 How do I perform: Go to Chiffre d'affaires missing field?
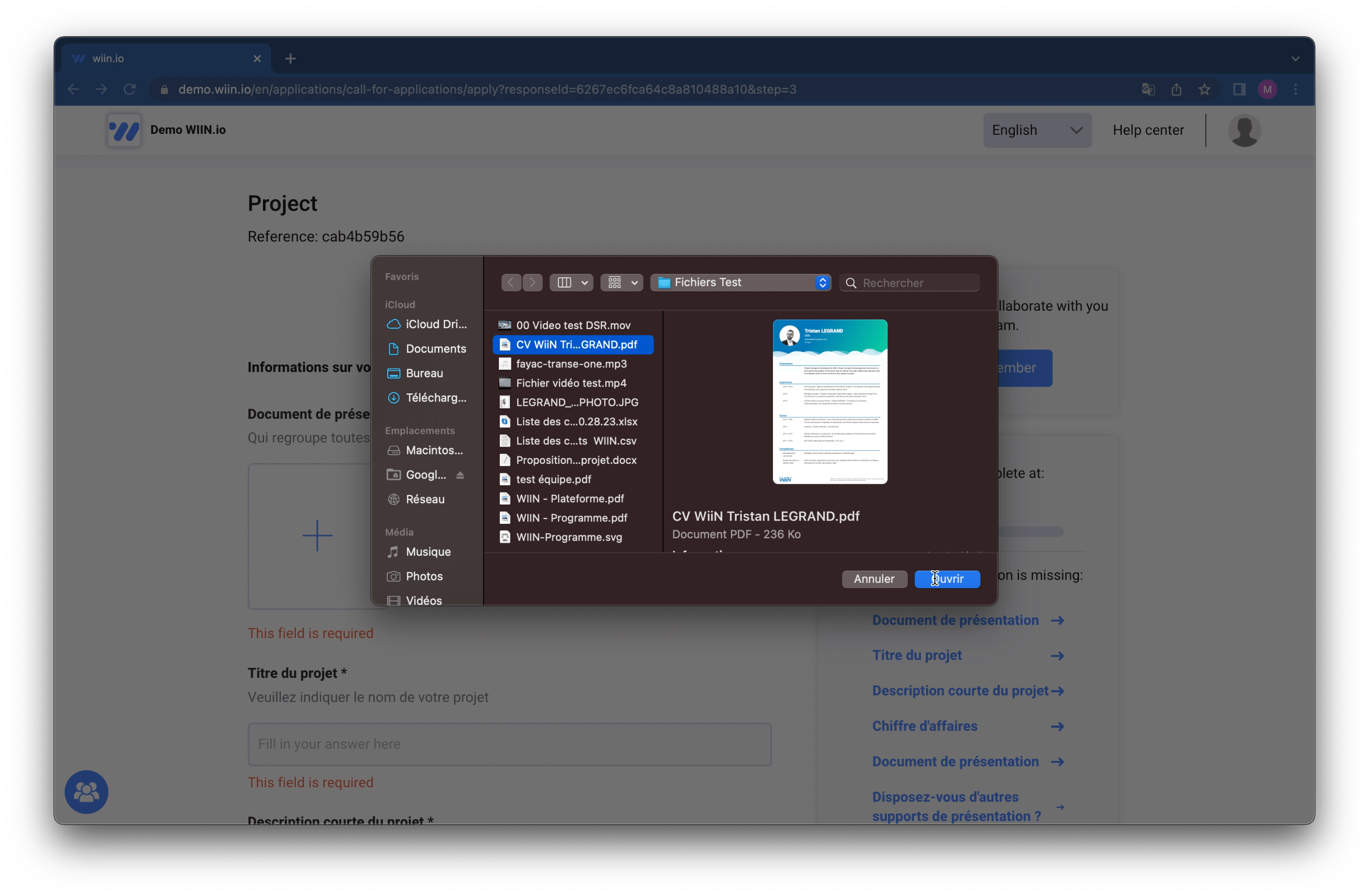point(968,726)
